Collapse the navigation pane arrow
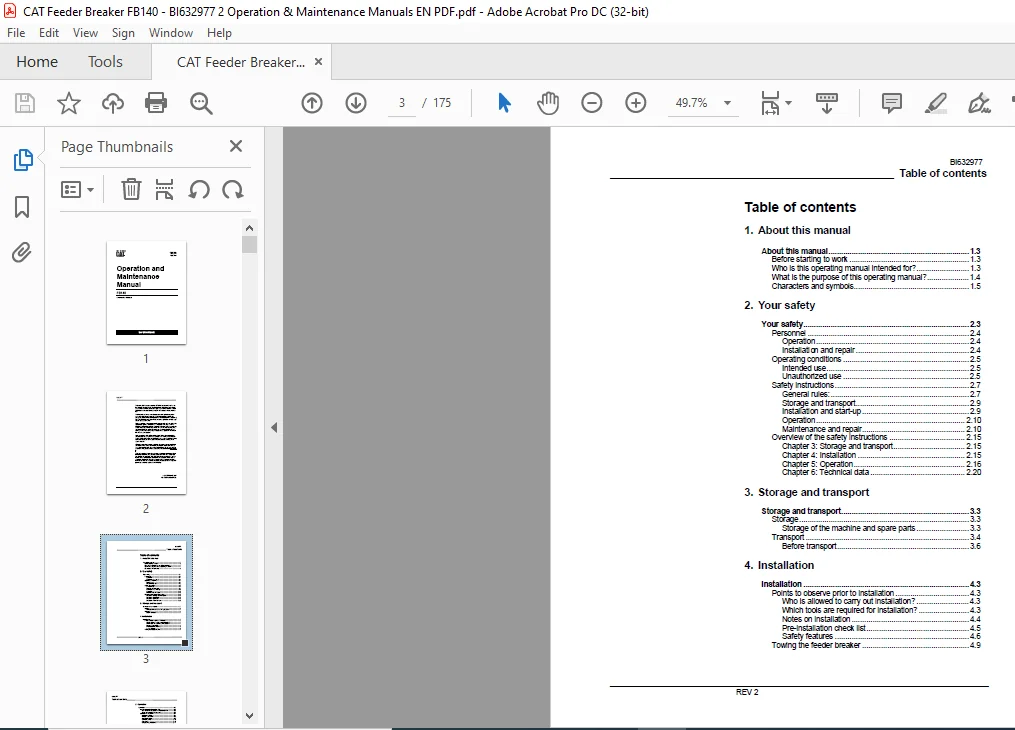The height and width of the screenshot is (730, 1015). (274, 427)
